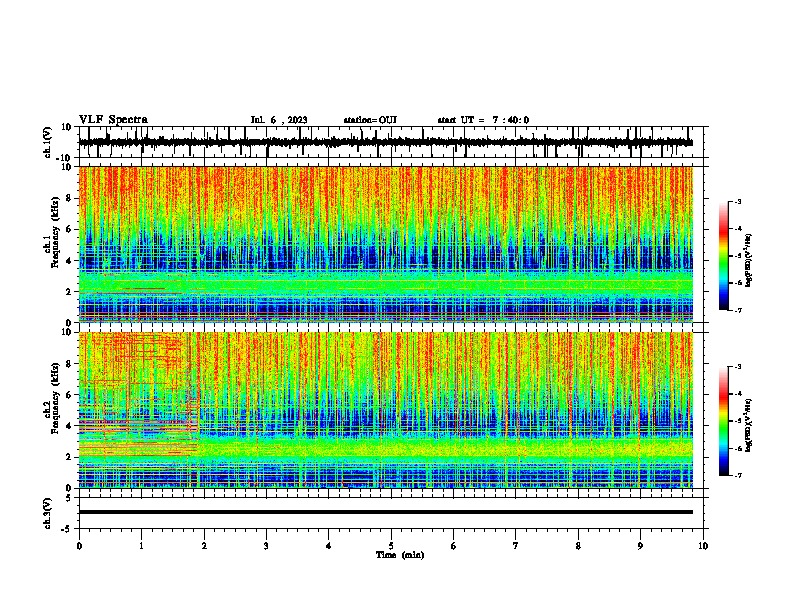Click the "start UT = 7:40:0" label

[483, 120]
